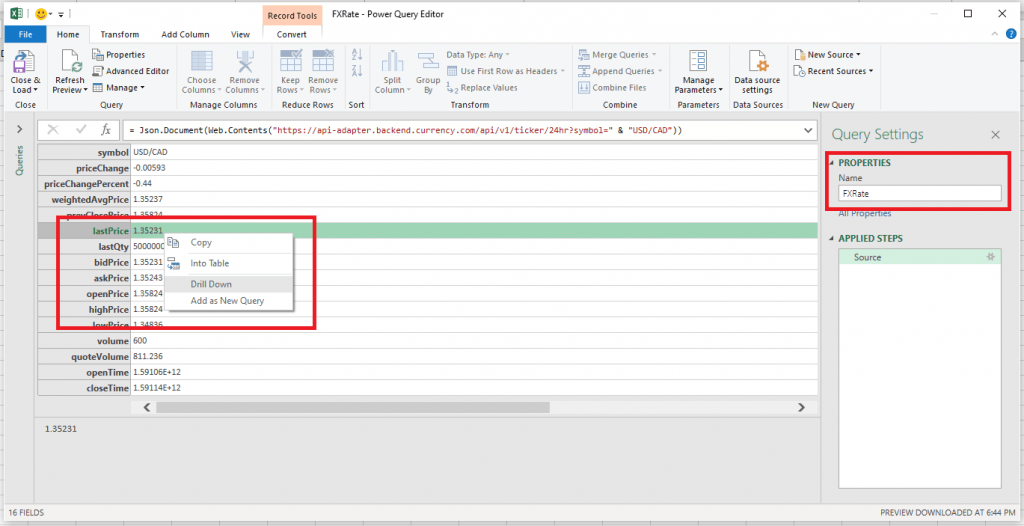
Task: Switch to the View tab
Action: click(240, 35)
